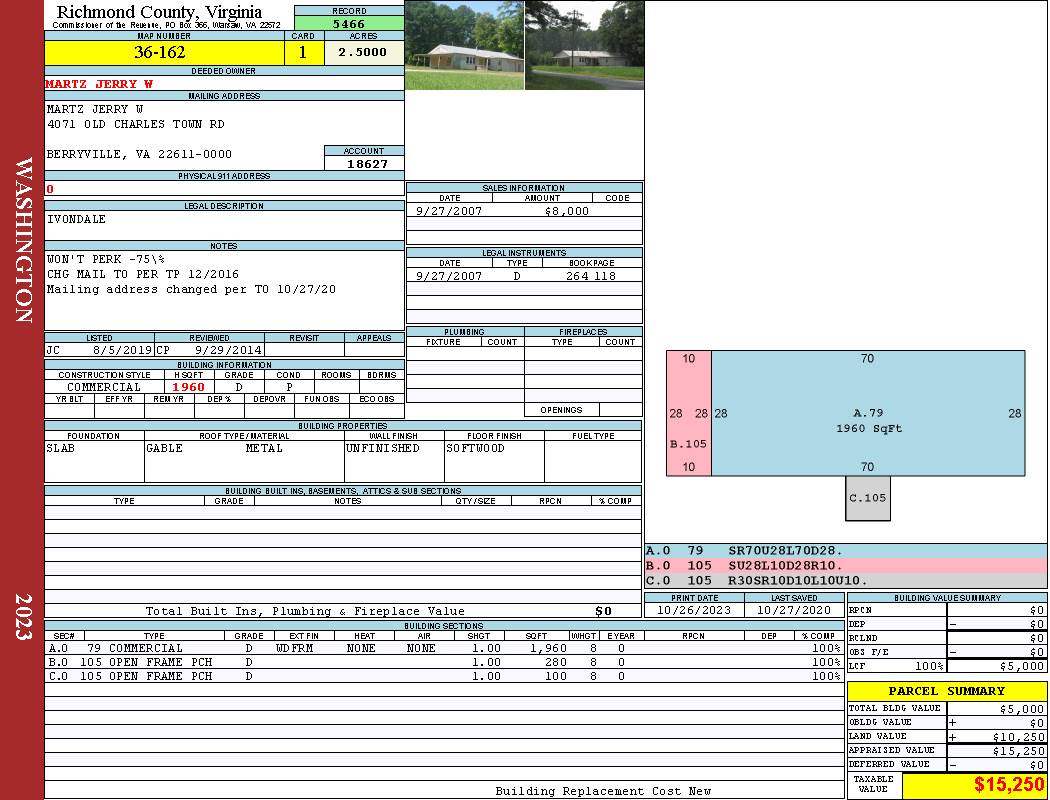The height and width of the screenshot is (800, 1050).
Task: Select red H SQFT value 1960
Action: (x=188, y=387)
